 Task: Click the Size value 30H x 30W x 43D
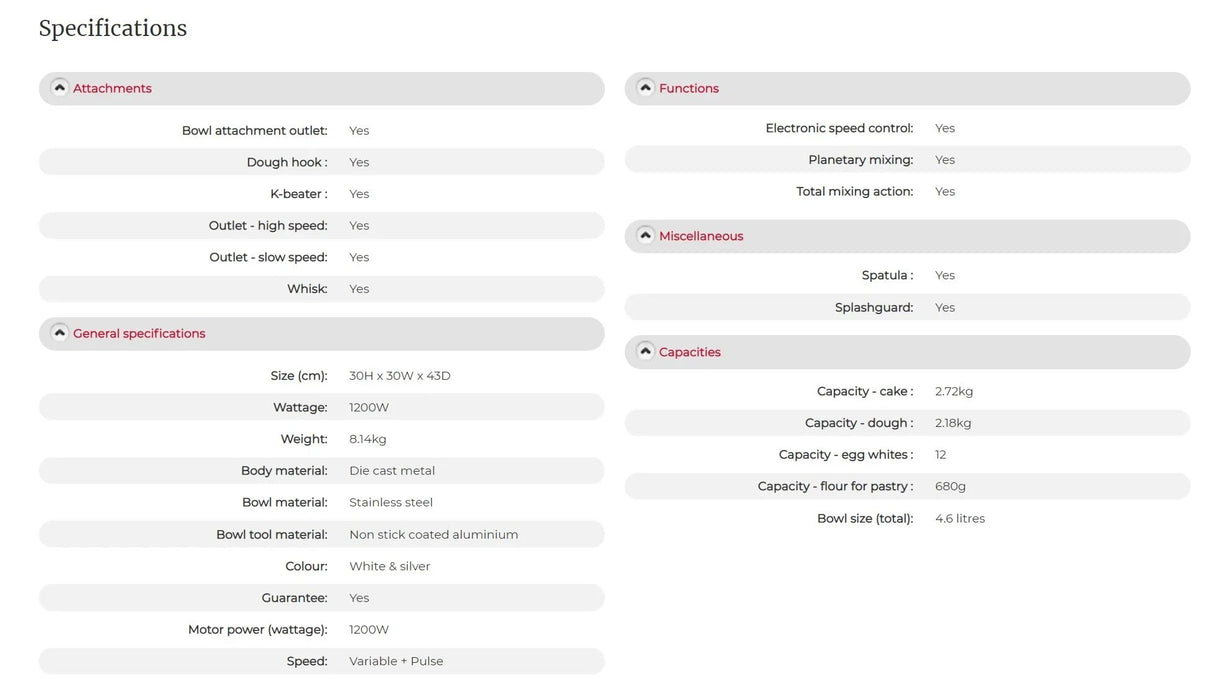coord(399,376)
